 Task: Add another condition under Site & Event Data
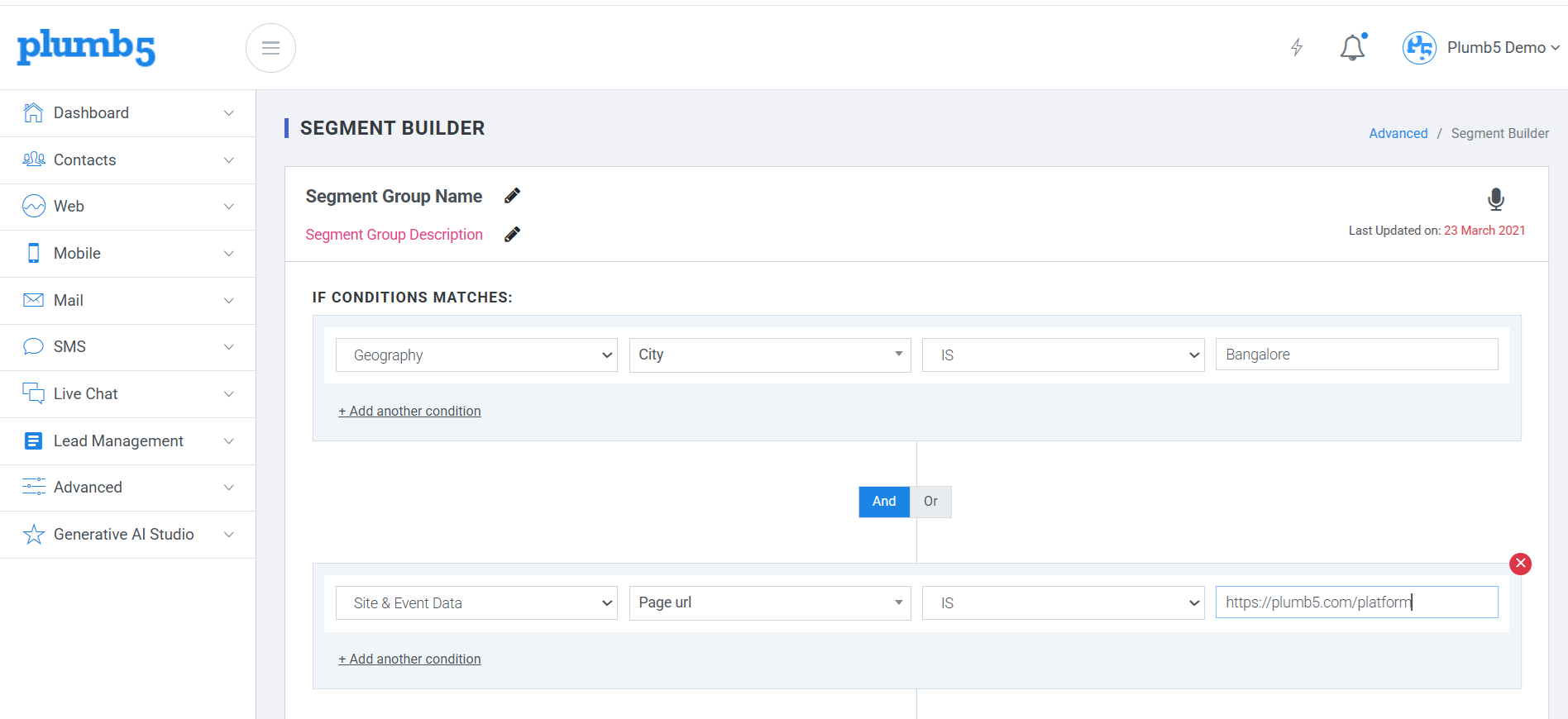pyautogui.click(x=409, y=659)
